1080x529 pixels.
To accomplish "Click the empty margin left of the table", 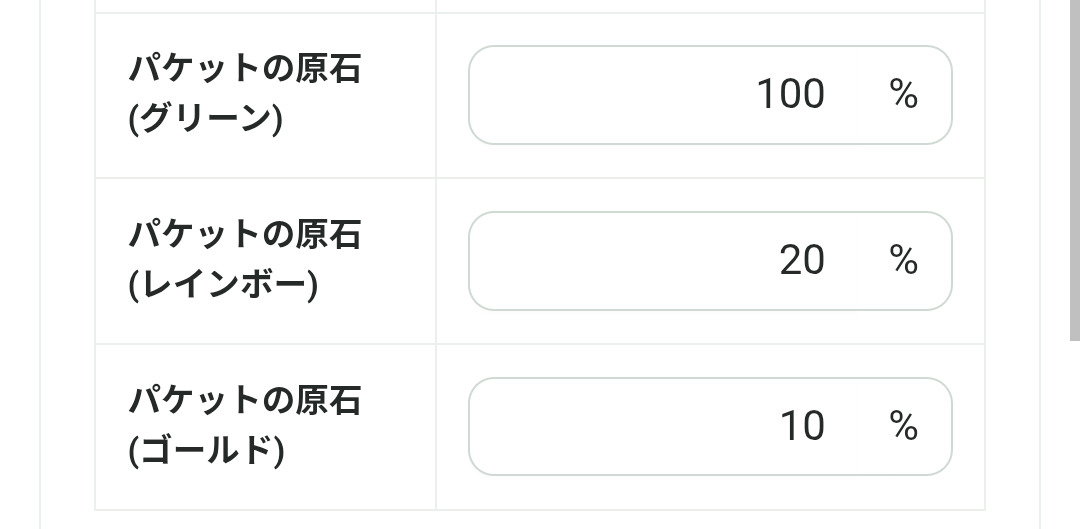I will pos(67,260).
